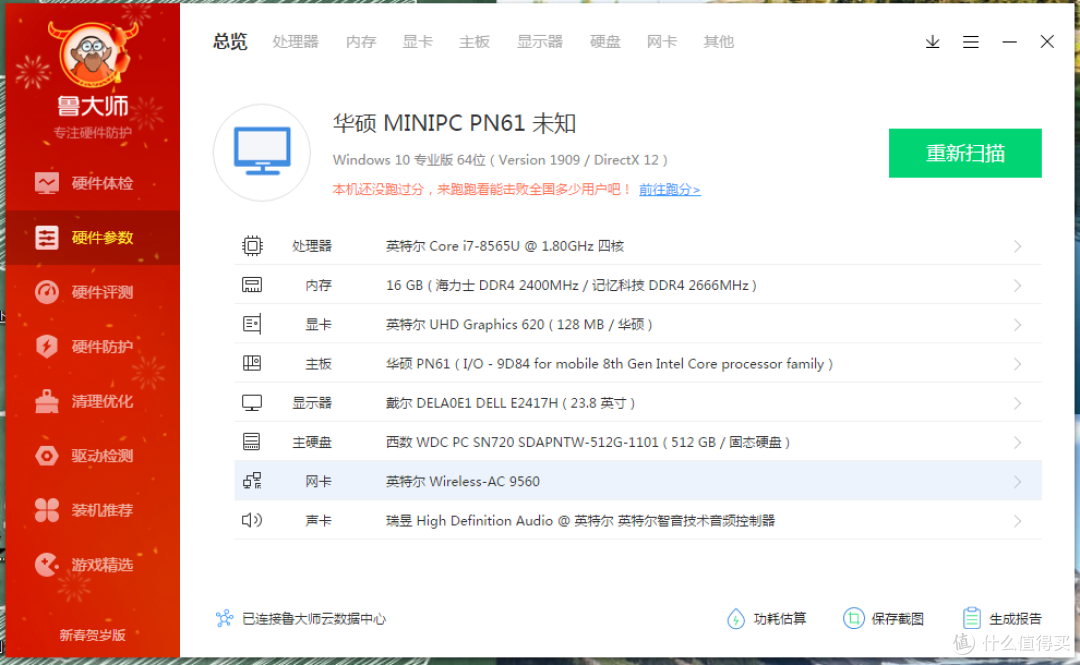Switch to the top 显示器 tab

540,41
